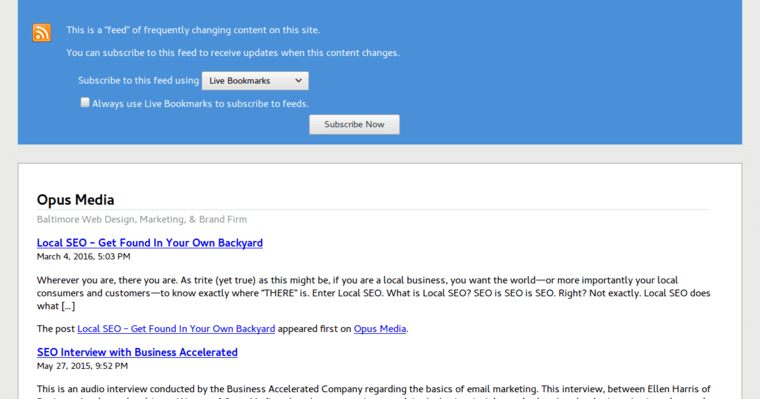
Task: Select the March 4, 2016 date text
Action: [83, 256]
